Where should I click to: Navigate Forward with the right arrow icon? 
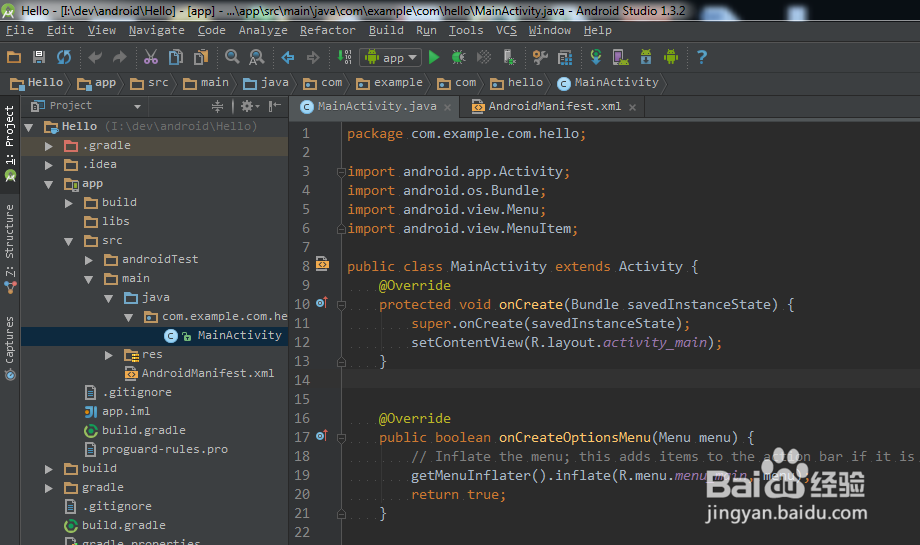pos(313,57)
